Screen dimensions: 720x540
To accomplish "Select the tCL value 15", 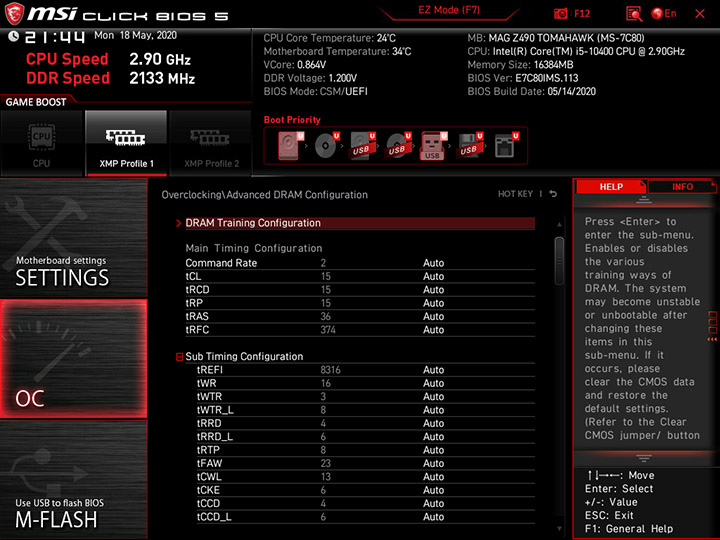I will pos(326,276).
